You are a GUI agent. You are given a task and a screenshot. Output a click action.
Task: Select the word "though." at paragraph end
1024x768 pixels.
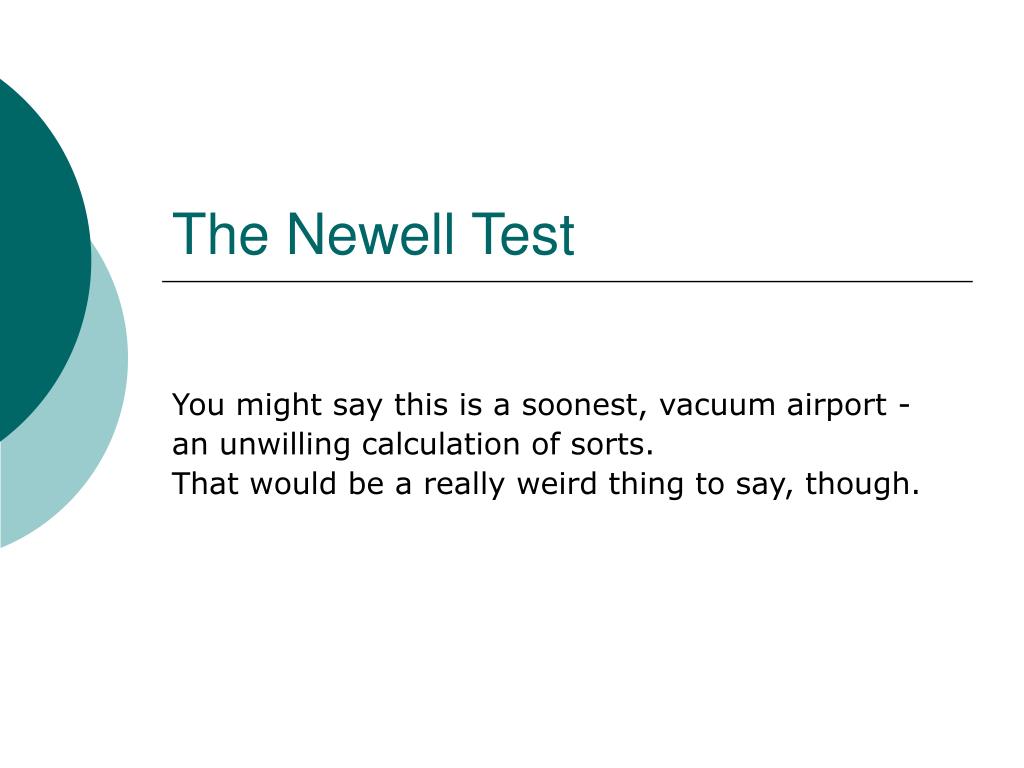(x=862, y=485)
